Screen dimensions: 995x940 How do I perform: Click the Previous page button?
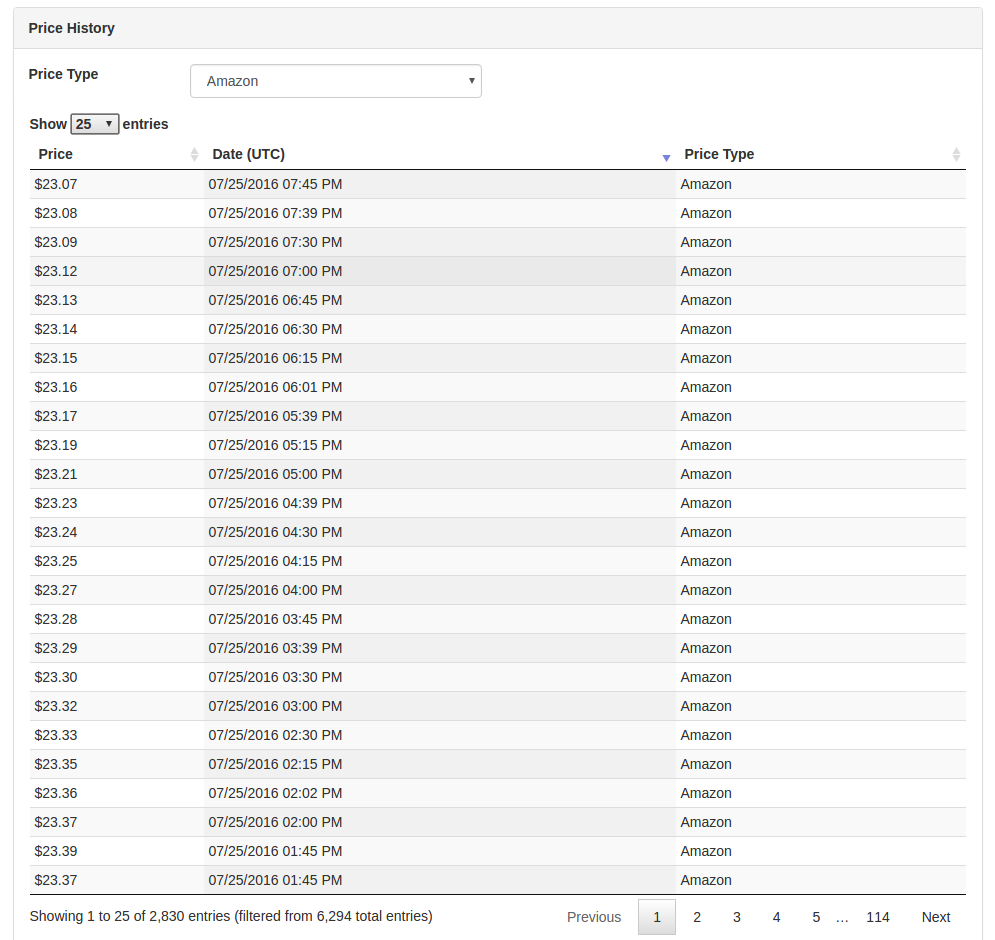point(594,917)
